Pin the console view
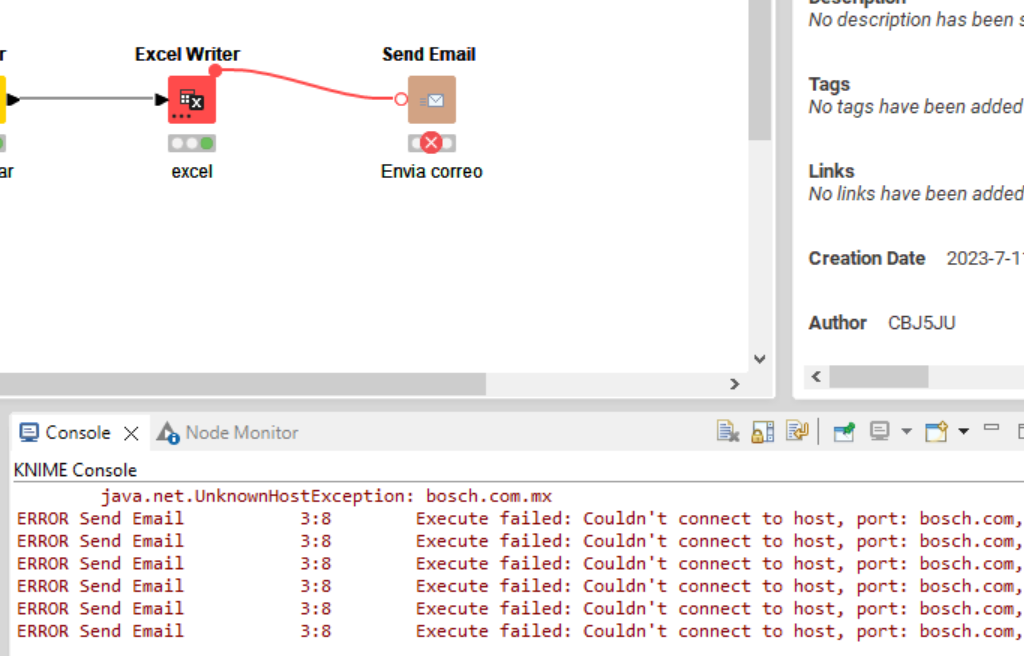 [844, 431]
